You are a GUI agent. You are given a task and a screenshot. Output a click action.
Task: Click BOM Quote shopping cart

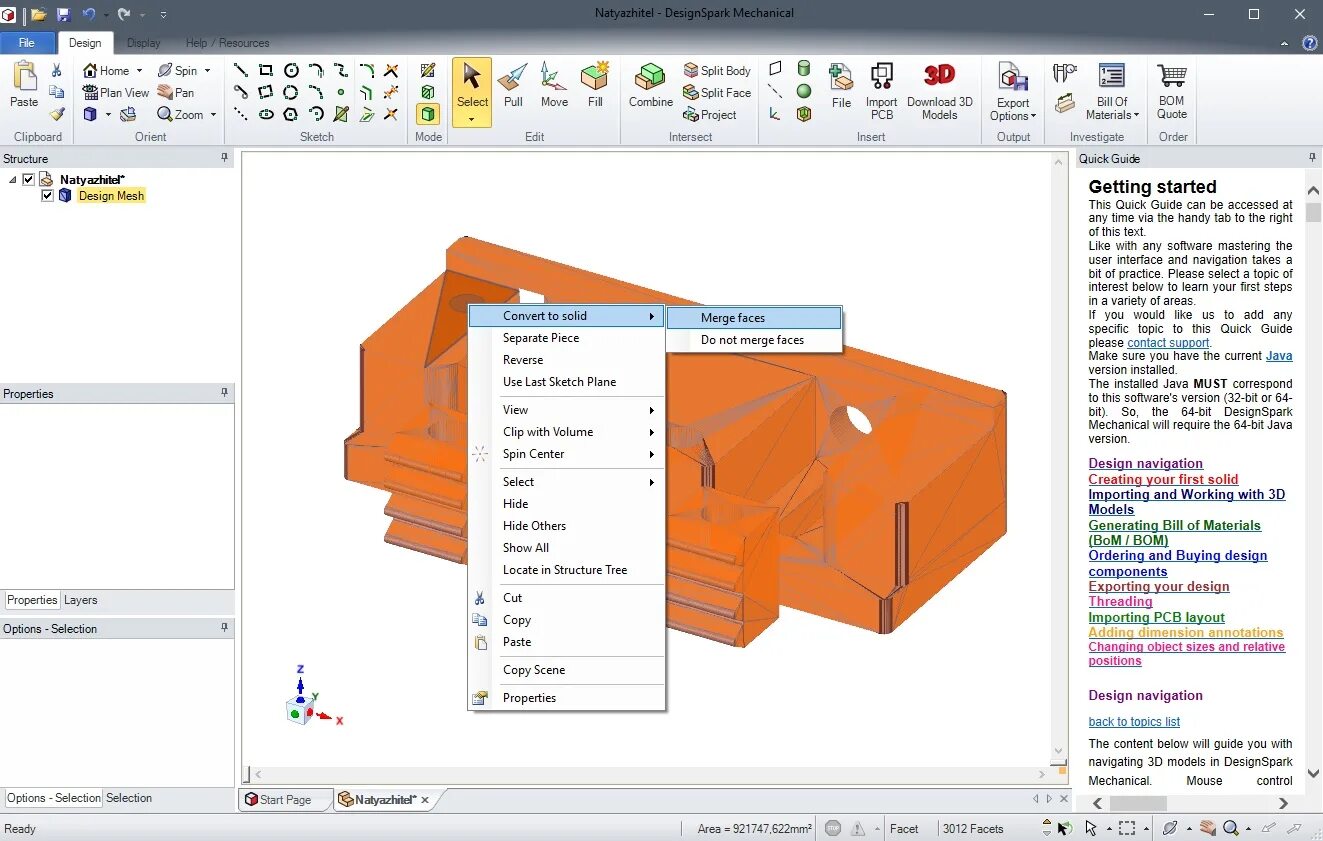pos(1172,91)
